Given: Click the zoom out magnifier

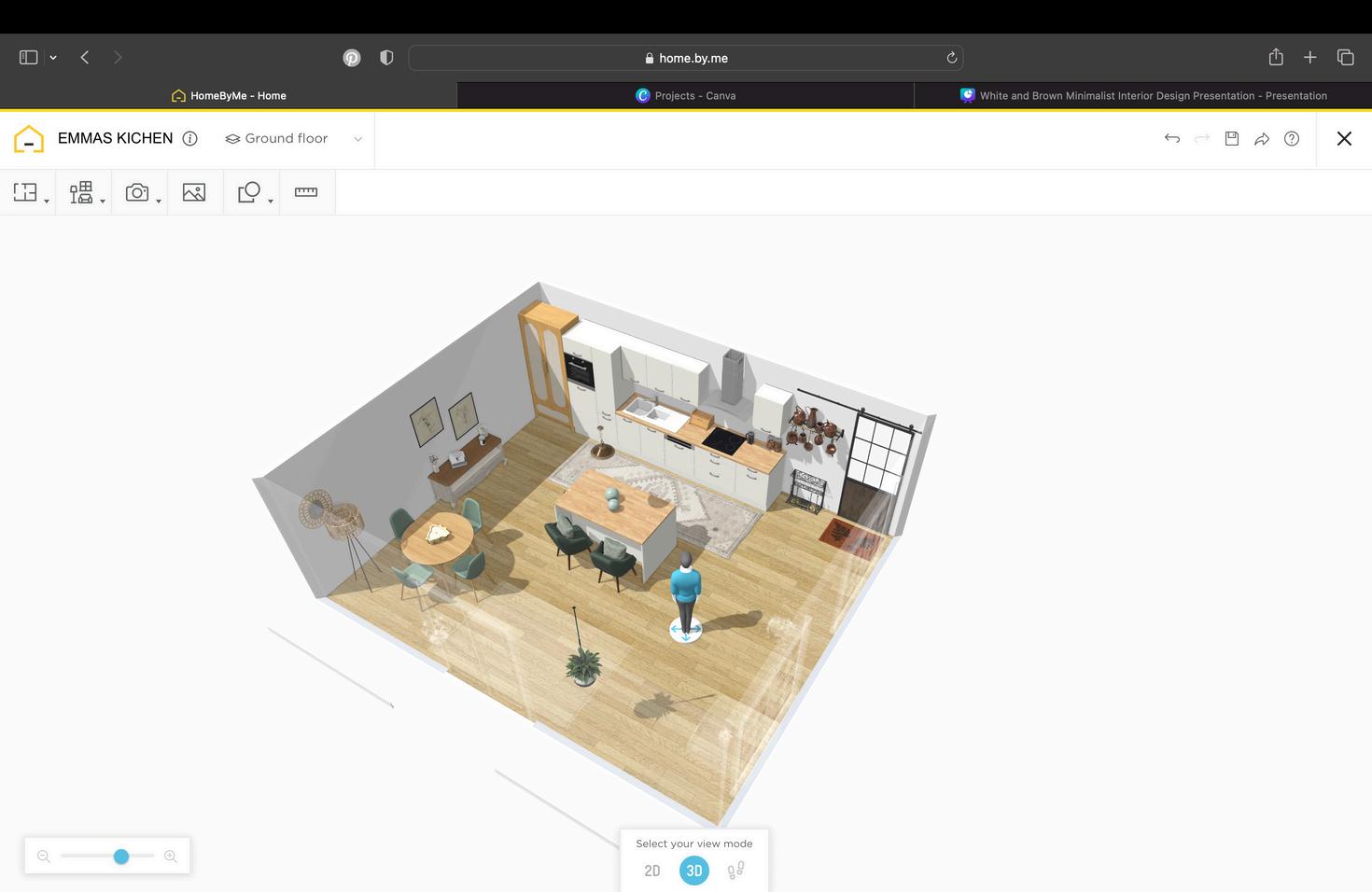Looking at the screenshot, I should coord(44,857).
